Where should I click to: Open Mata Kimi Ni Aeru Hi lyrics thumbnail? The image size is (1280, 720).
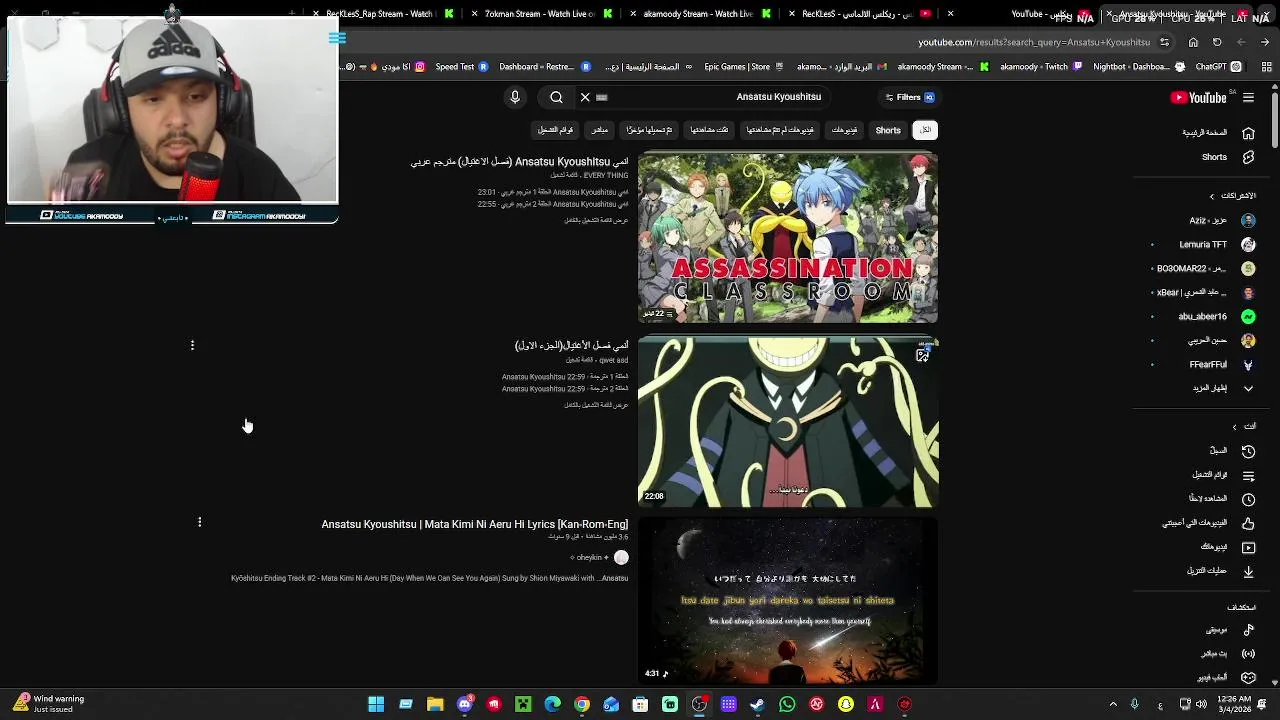788,600
